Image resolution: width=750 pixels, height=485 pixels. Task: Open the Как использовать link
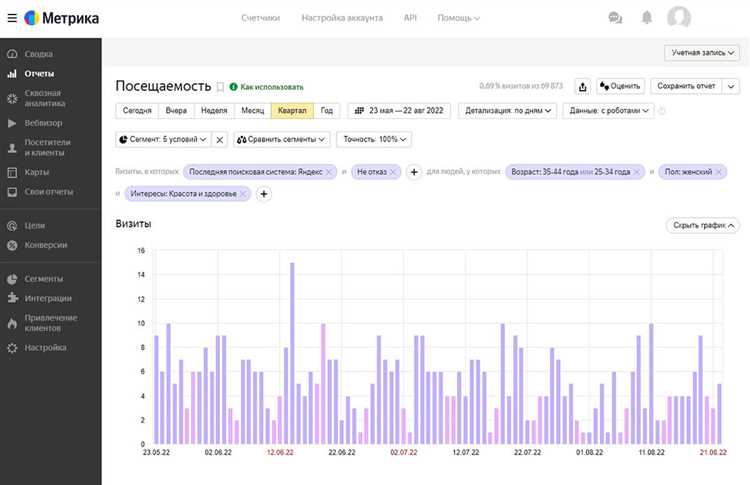pyautogui.click(x=266, y=87)
